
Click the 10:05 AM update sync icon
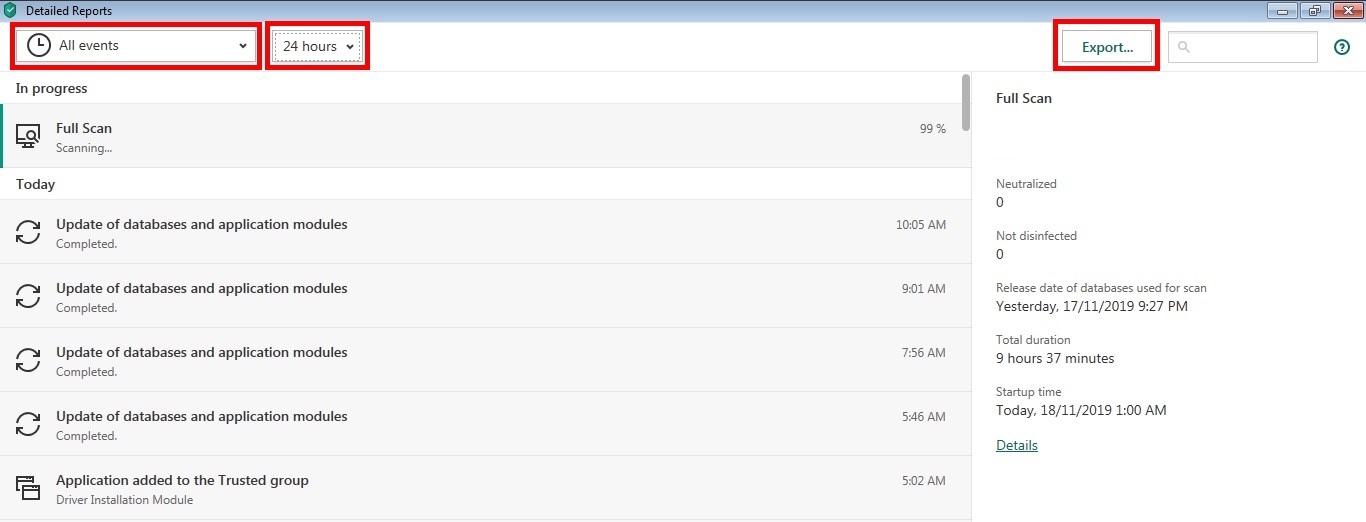28,233
